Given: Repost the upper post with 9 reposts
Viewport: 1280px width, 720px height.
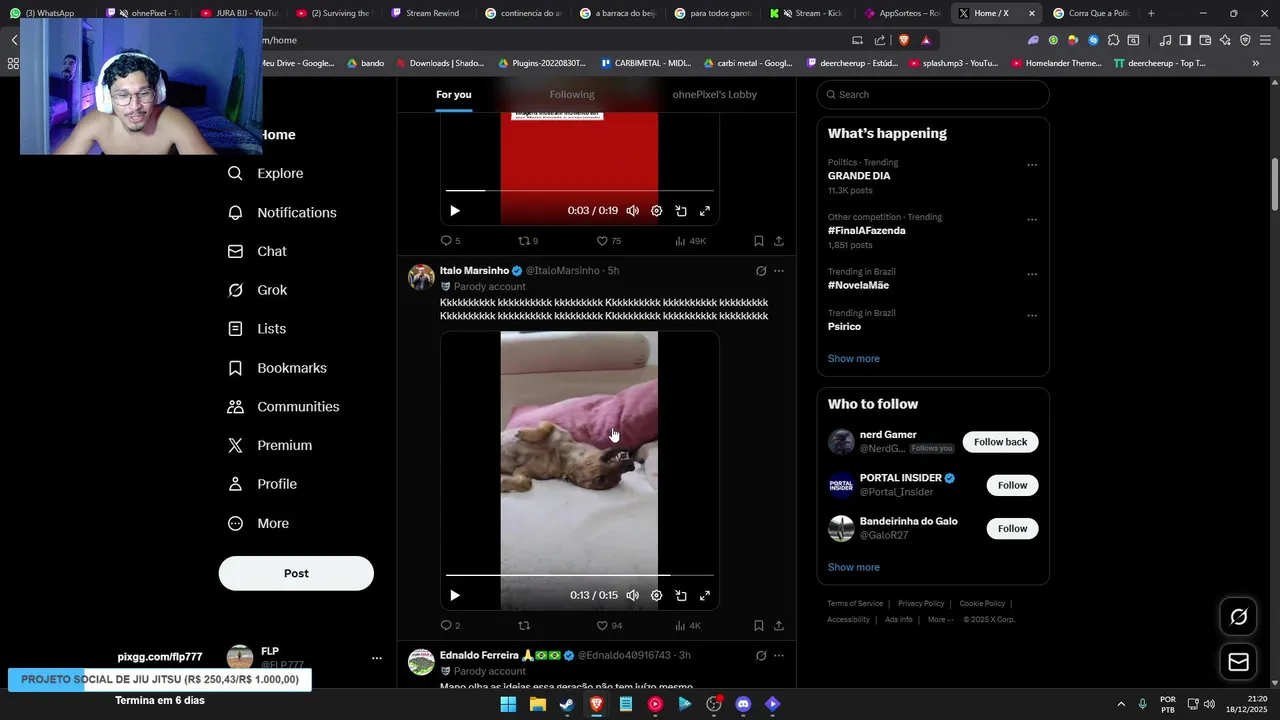Looking at the screenshot, I should (x=528, y=241).
